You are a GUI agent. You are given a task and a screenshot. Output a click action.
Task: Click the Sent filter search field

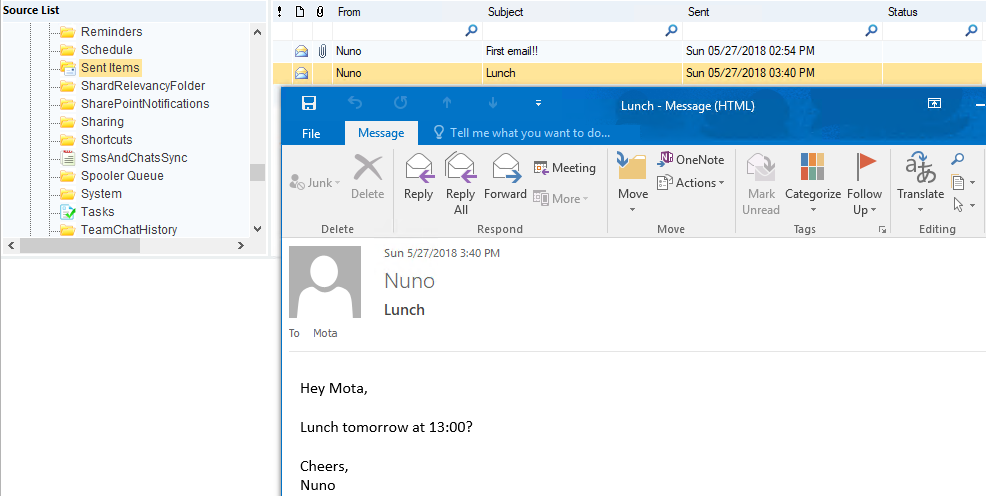[x=782, y=30]
